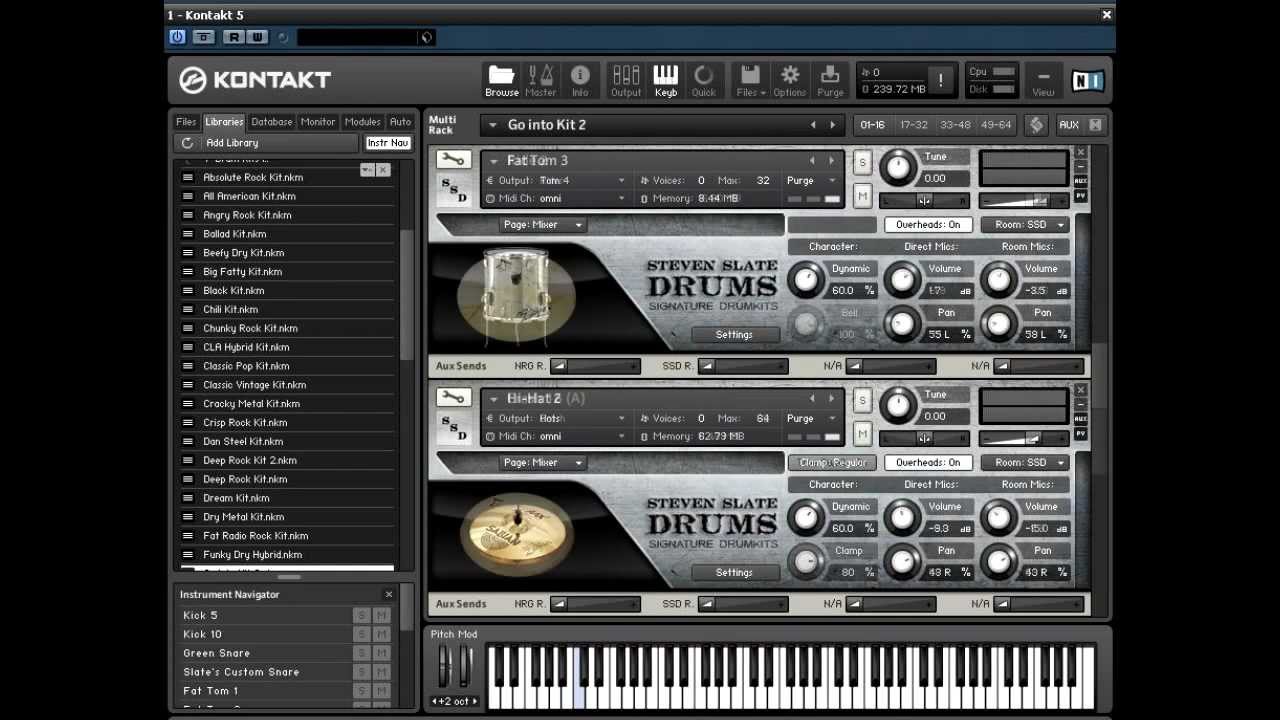Open Settings for Fat Tom 3
1280x720 pixels.
coord(734,335)
